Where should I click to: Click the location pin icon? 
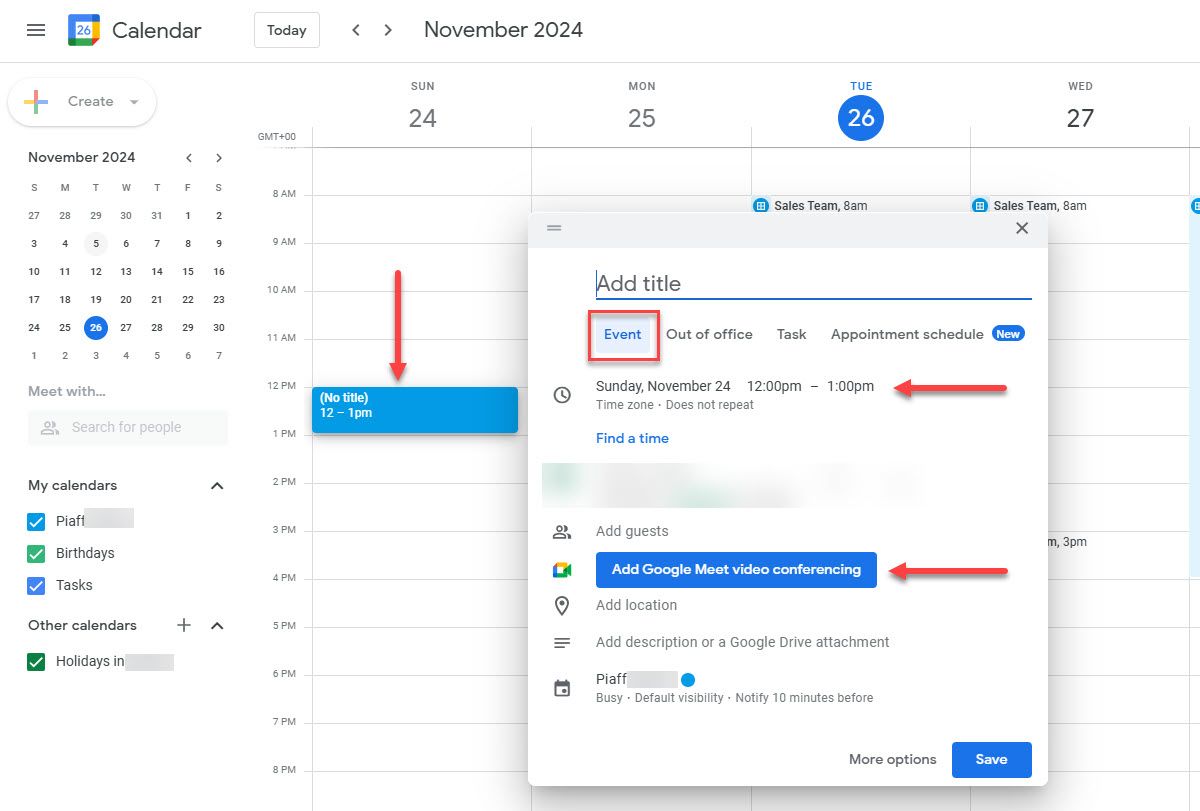coord(561,605)
